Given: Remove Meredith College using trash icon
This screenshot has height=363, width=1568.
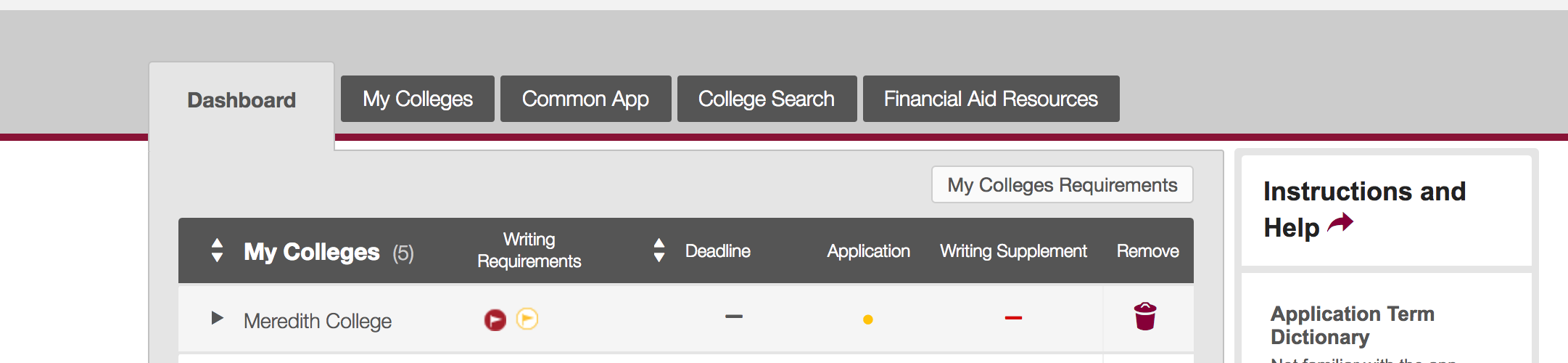Looking at the screenshot, I should point(1145,317).
